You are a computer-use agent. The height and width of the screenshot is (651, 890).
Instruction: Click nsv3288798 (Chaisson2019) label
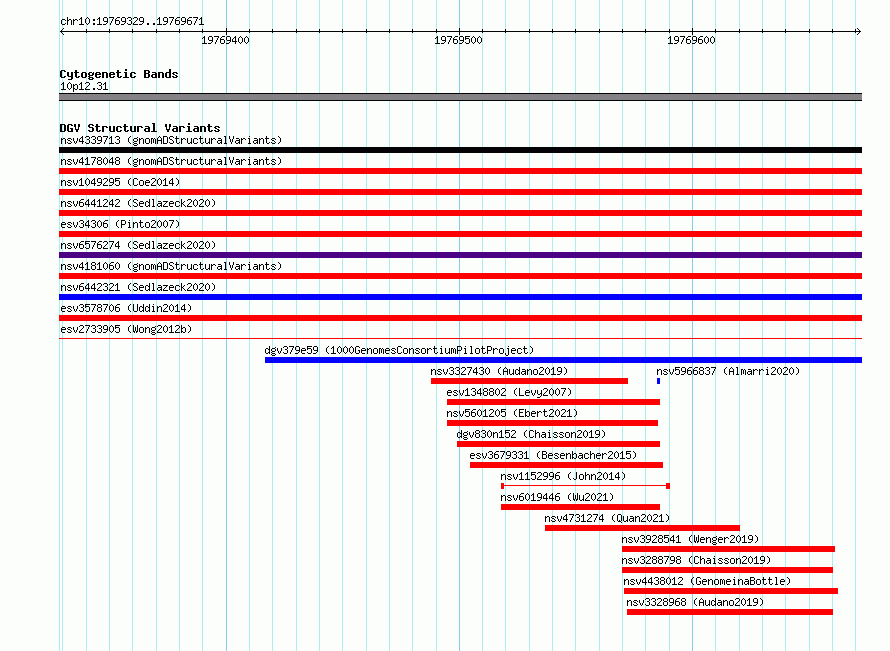(696, 560)
